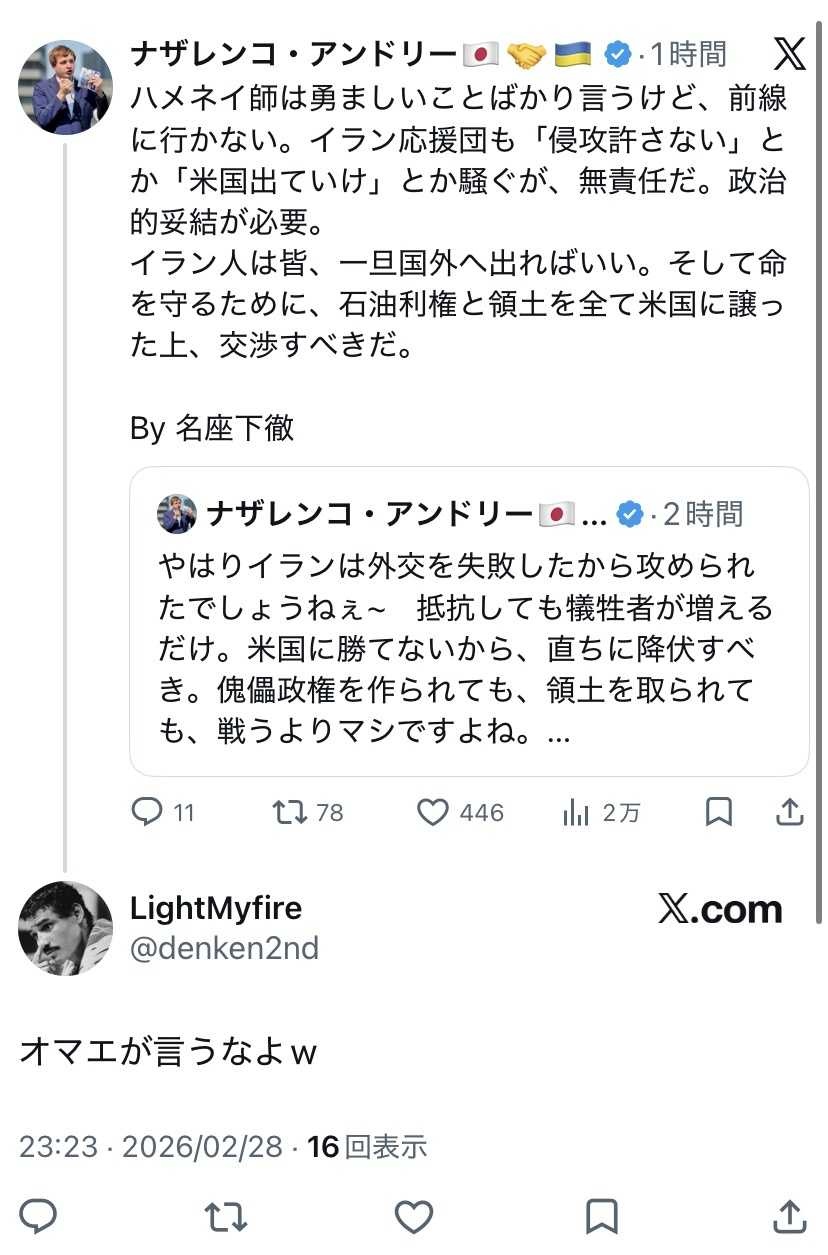Image resolution: width=828 pixels, height=1255 pixels.
Task: Open the embedded quoted post from 2時間 ago
Action: (468, 640)
